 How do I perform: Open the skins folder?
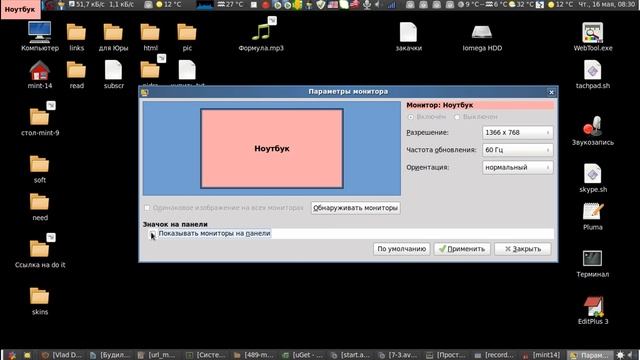point(40,296)
